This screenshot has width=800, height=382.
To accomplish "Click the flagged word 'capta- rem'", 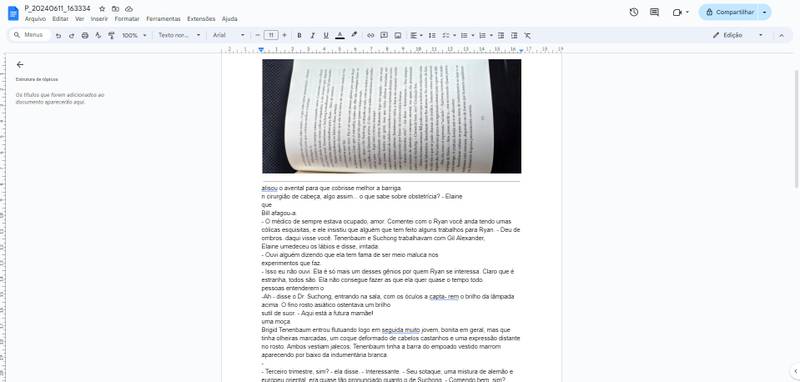I will 444,297.
